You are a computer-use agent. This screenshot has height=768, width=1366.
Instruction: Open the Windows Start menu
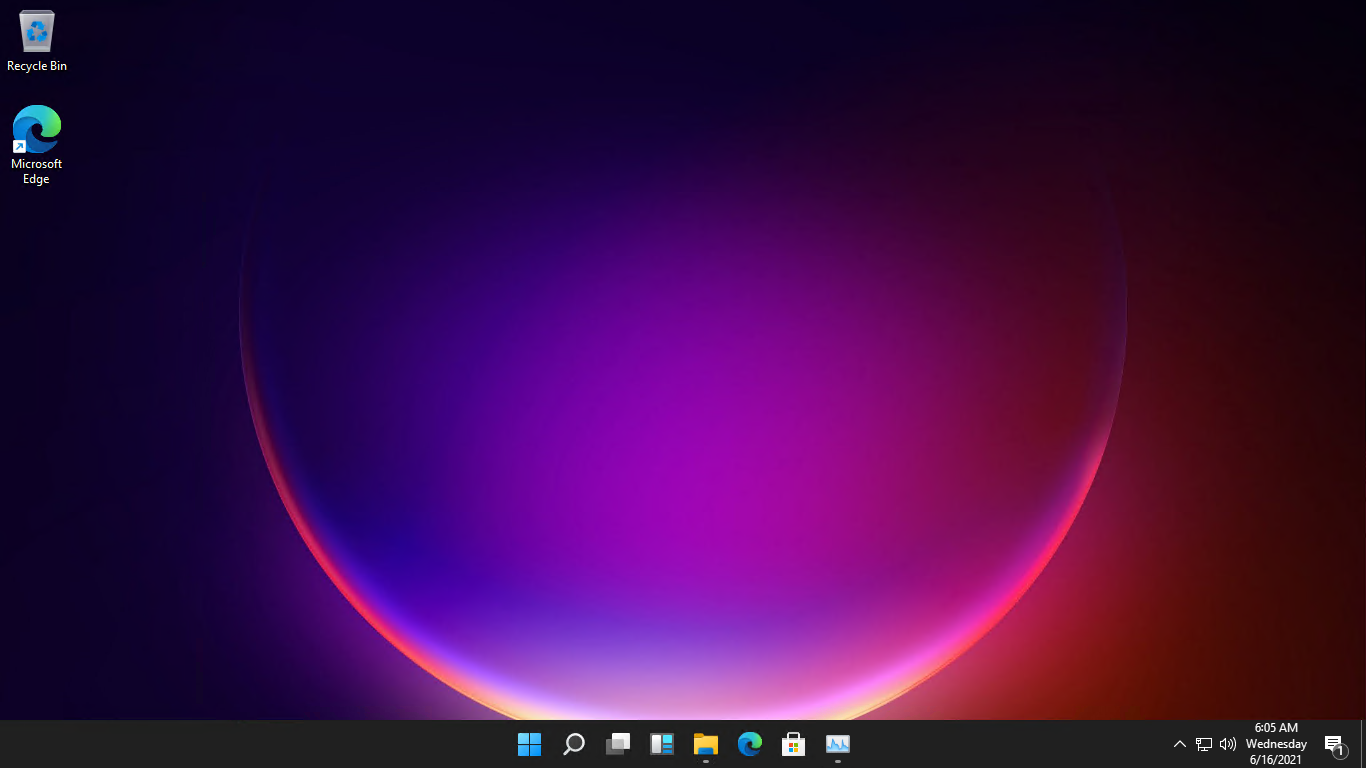click(x=529, y=744)
